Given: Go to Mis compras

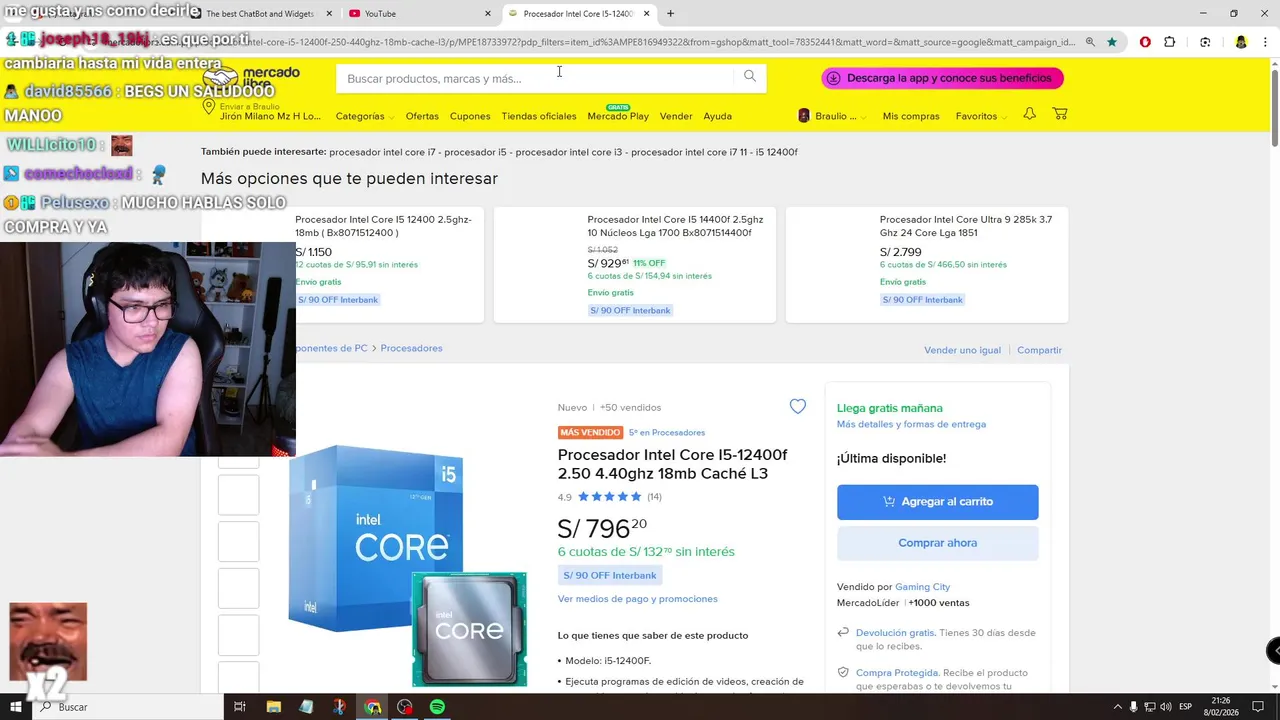Looking at the screenshot, I should [x=911, y=116].
